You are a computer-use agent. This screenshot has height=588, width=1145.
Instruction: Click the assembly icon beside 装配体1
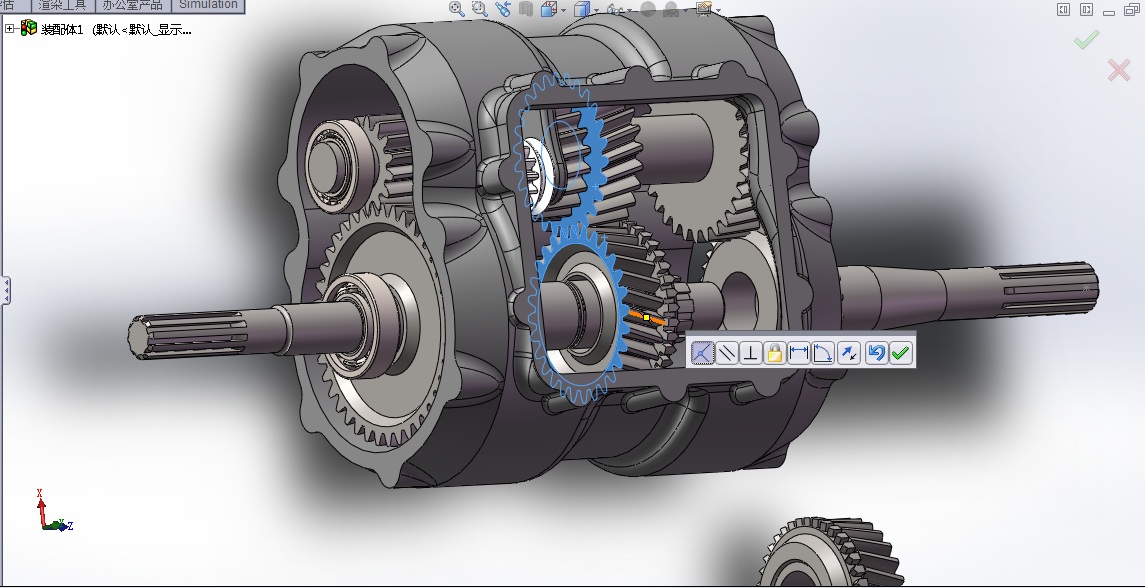(28, 28)
